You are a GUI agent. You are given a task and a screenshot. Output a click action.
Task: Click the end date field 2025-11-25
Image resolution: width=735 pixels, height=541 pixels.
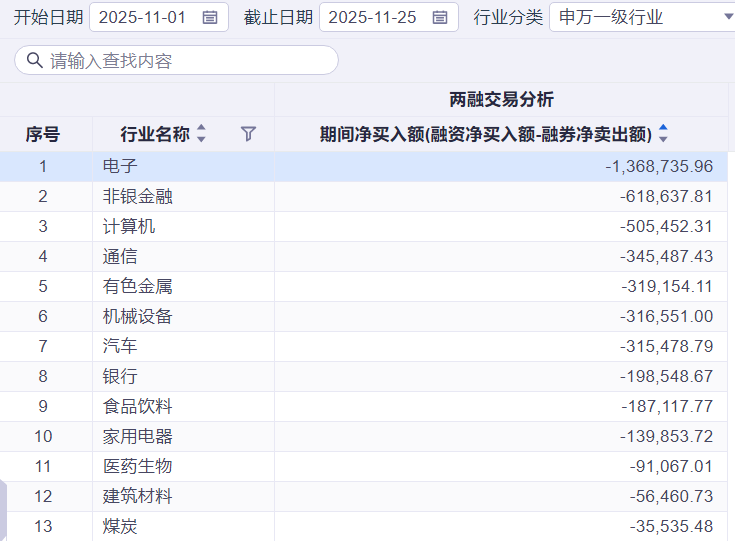click(x=389, y=17)
